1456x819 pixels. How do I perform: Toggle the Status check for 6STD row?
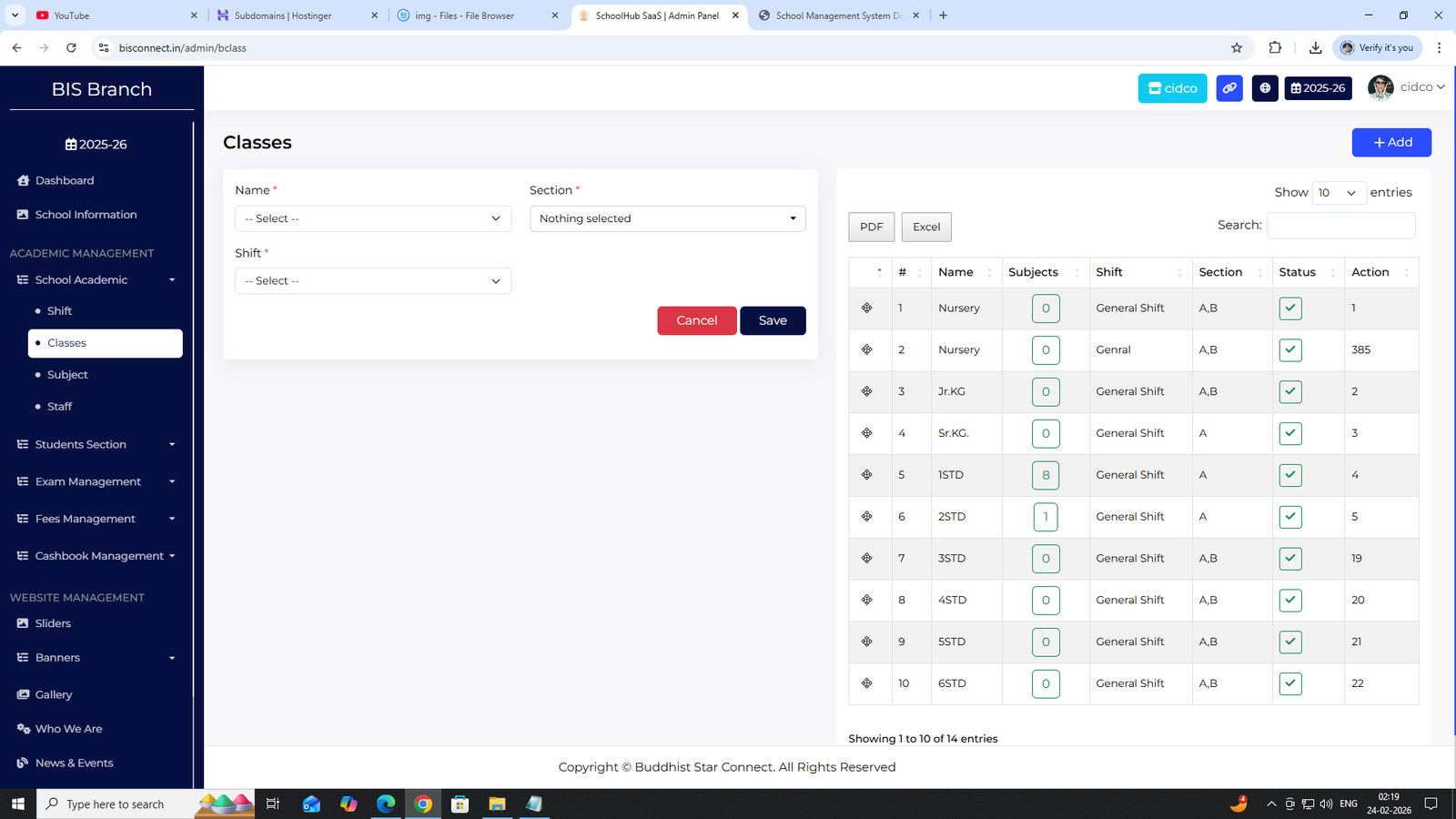1289,683
